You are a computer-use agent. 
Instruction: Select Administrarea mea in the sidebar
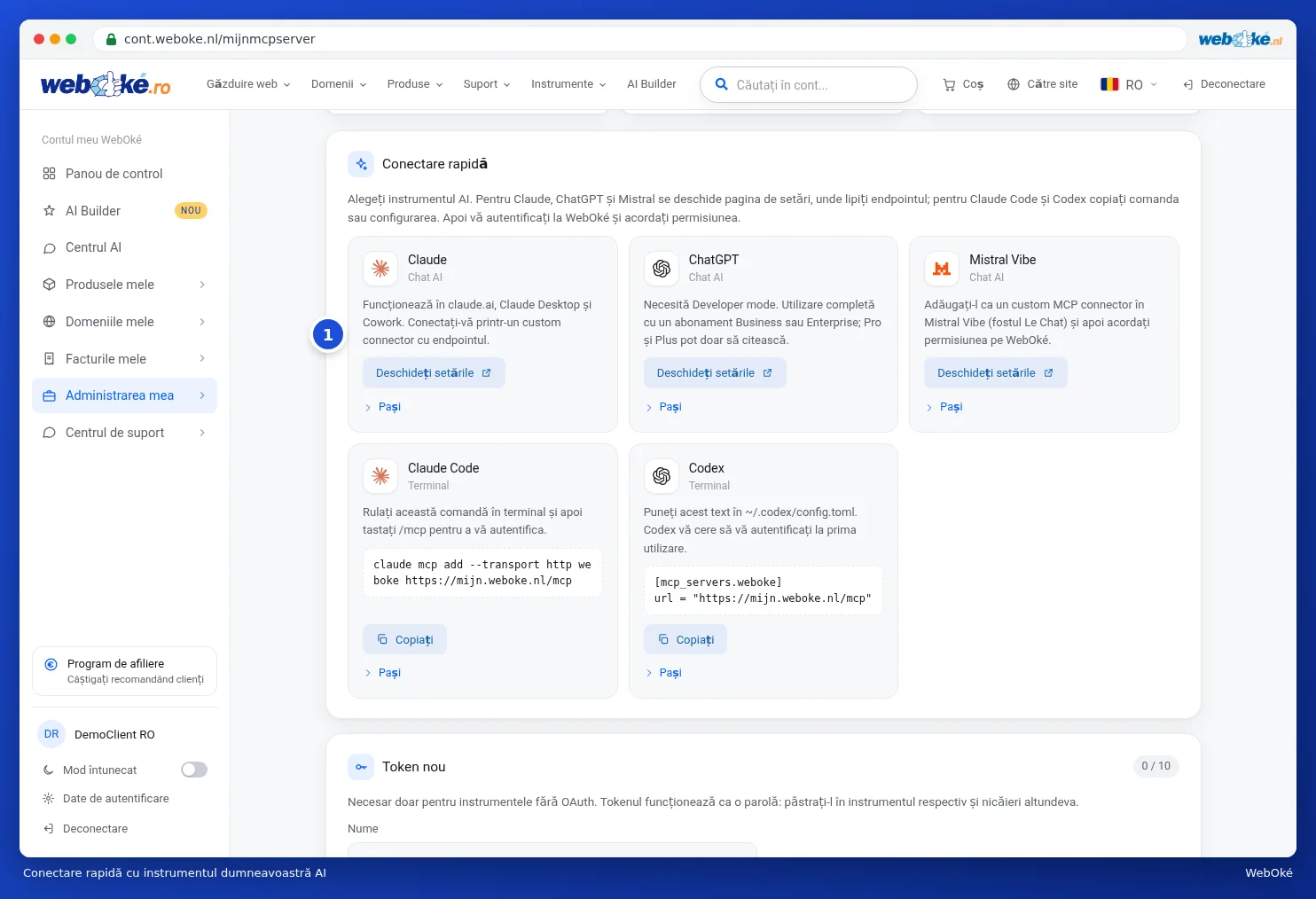(124, 395)
